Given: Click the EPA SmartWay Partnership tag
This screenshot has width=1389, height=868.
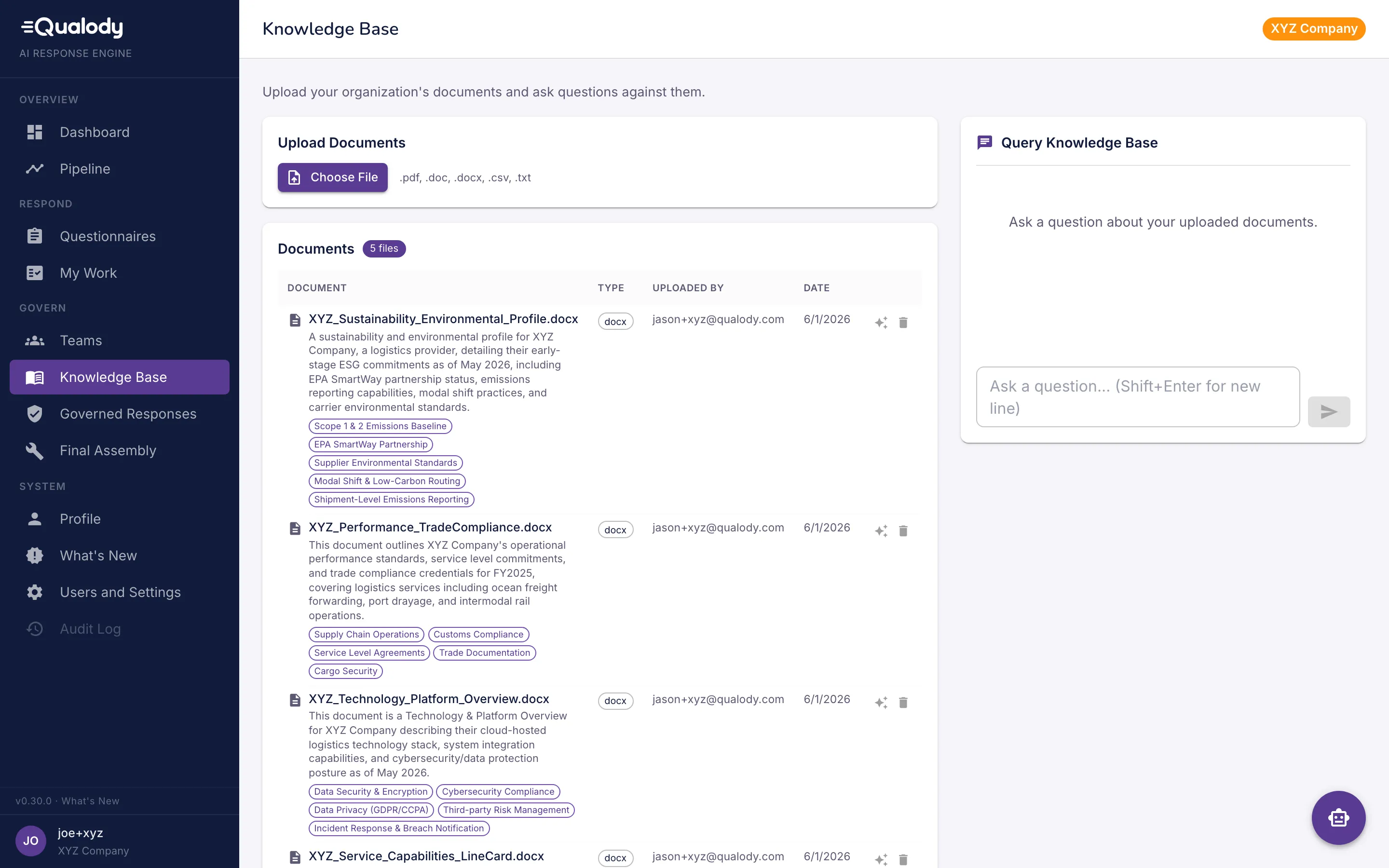Looking at the screenshot, I should (x=371, y=444).
